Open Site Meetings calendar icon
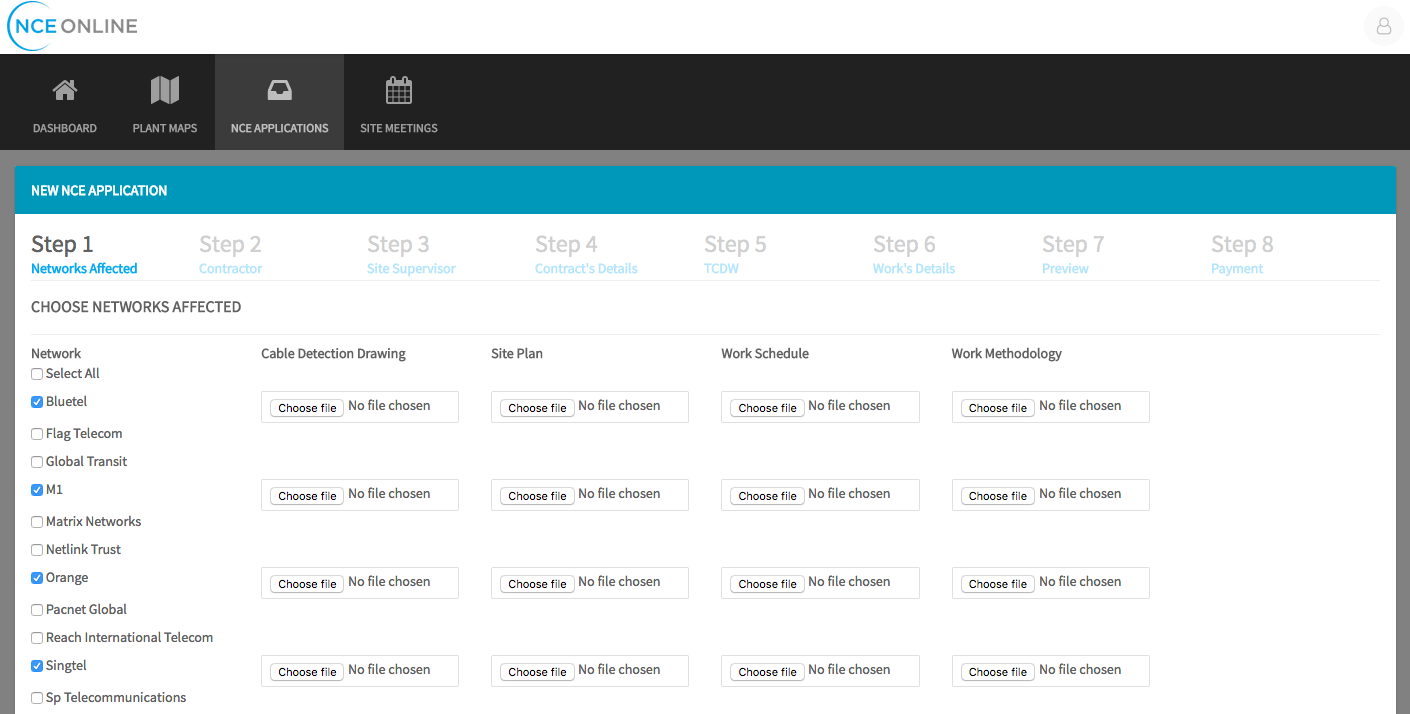Viewport: 1410px width, 714px height. (x=399, y=91)
